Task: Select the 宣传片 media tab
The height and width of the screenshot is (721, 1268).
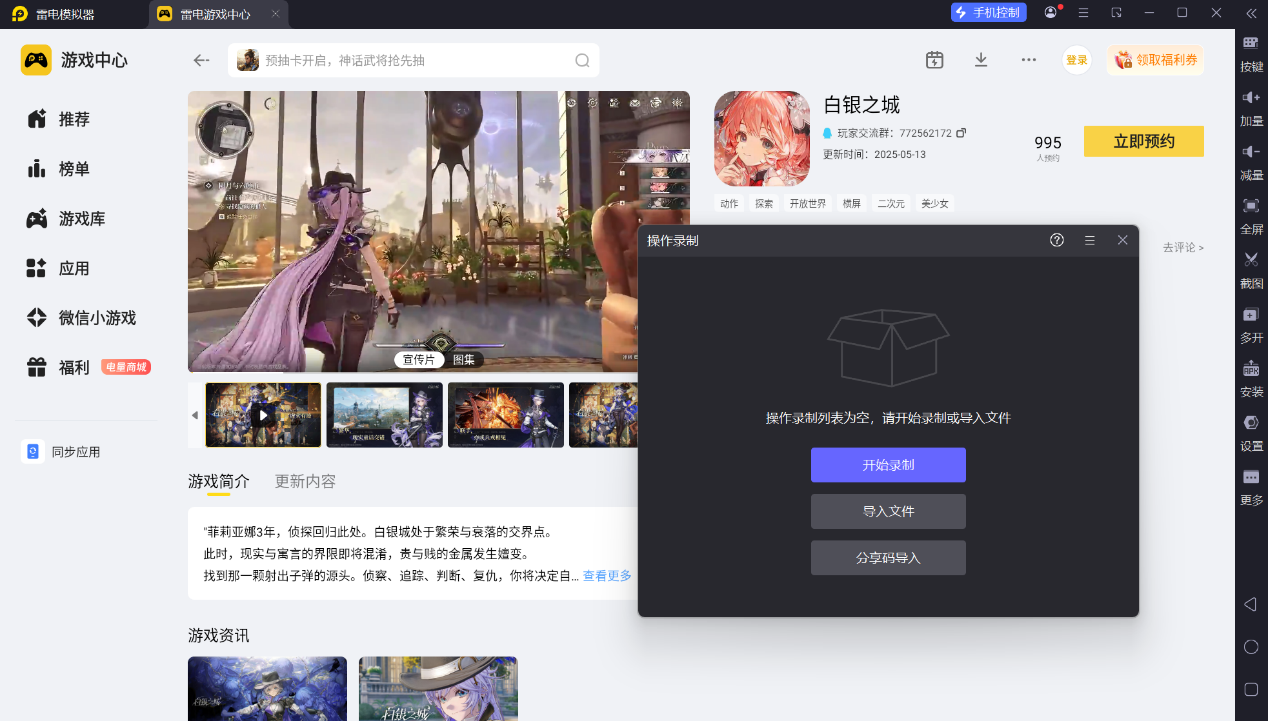Action: pos(419,360)
